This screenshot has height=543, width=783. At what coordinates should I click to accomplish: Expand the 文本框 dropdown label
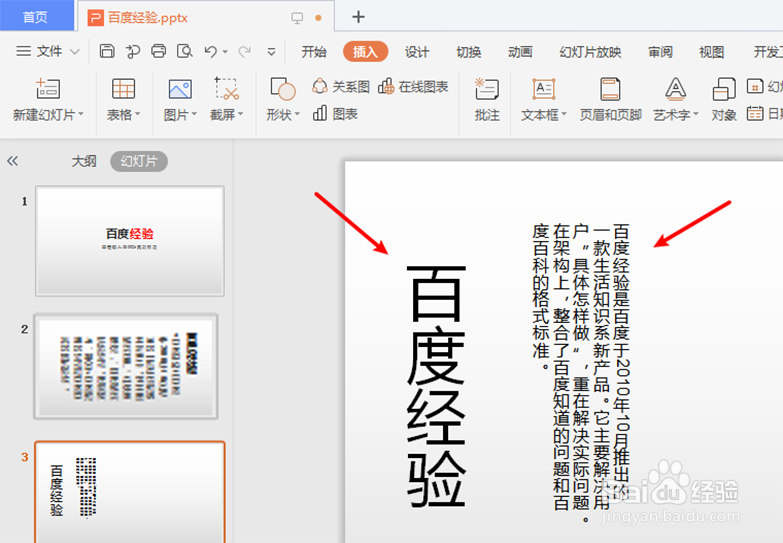click(543, 115)
